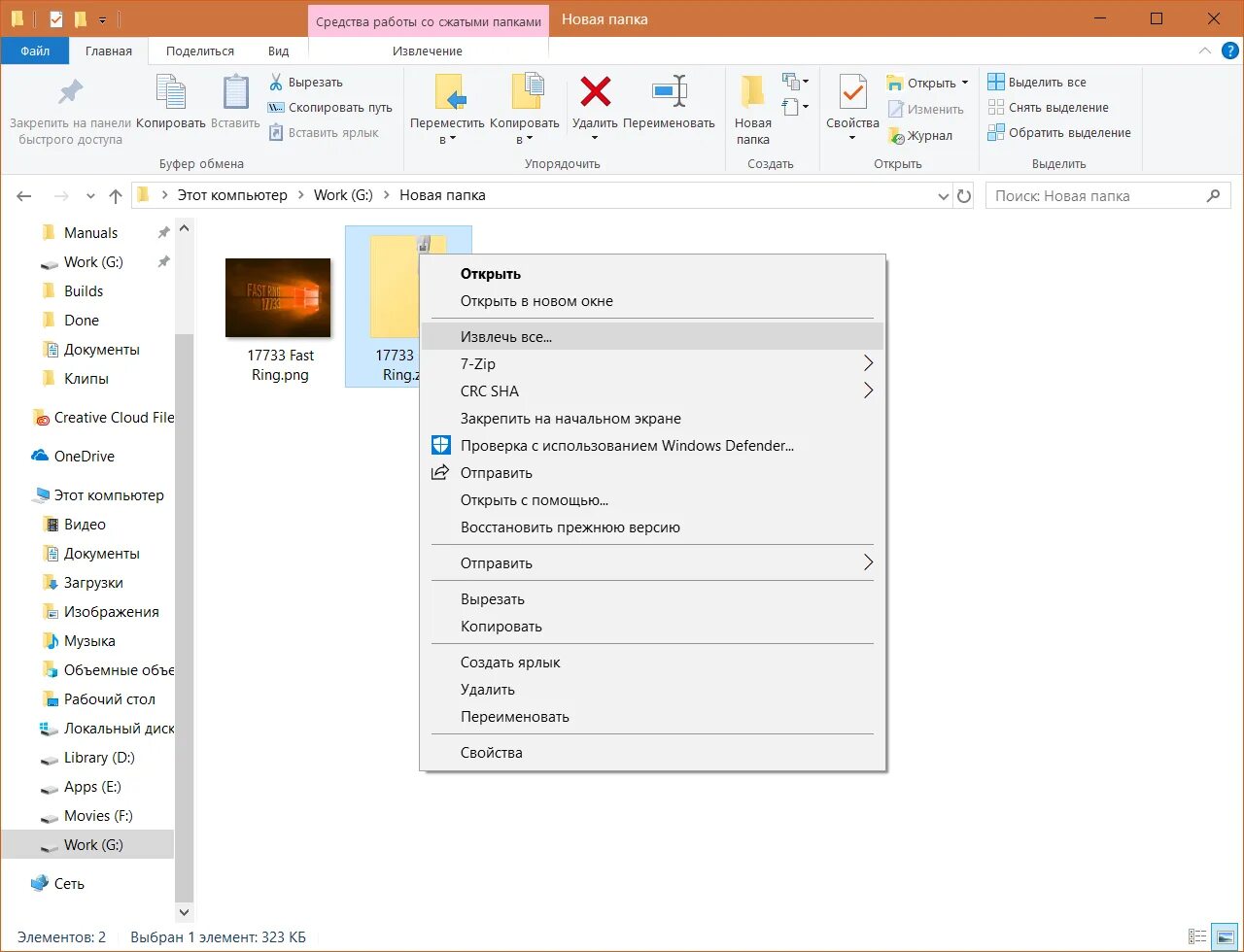
Task: Expand address bar history dropdown
Action: click(943, 196)
